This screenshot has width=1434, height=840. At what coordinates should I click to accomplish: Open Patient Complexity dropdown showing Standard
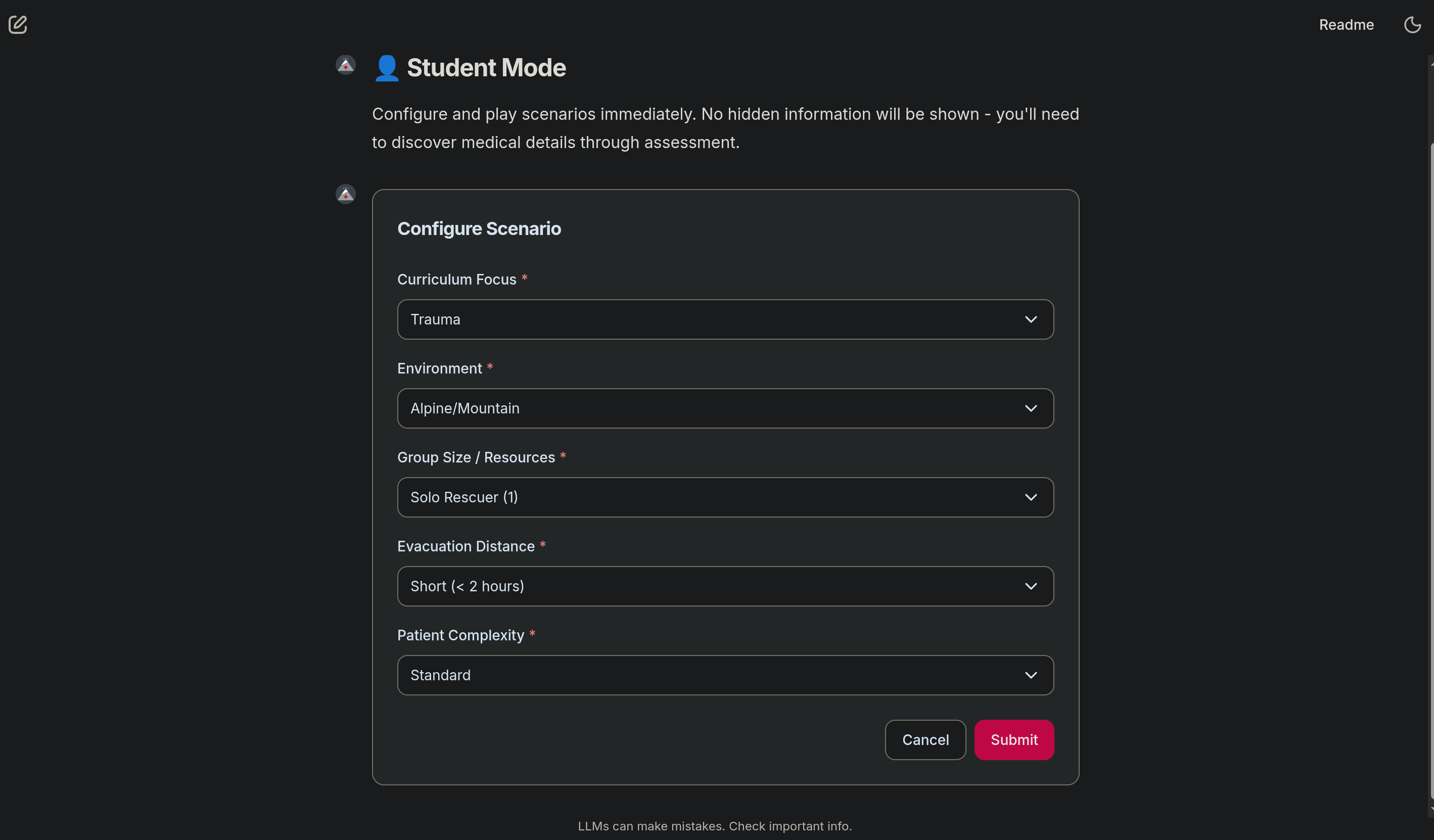pyautogui.click(x=725, y=674)
